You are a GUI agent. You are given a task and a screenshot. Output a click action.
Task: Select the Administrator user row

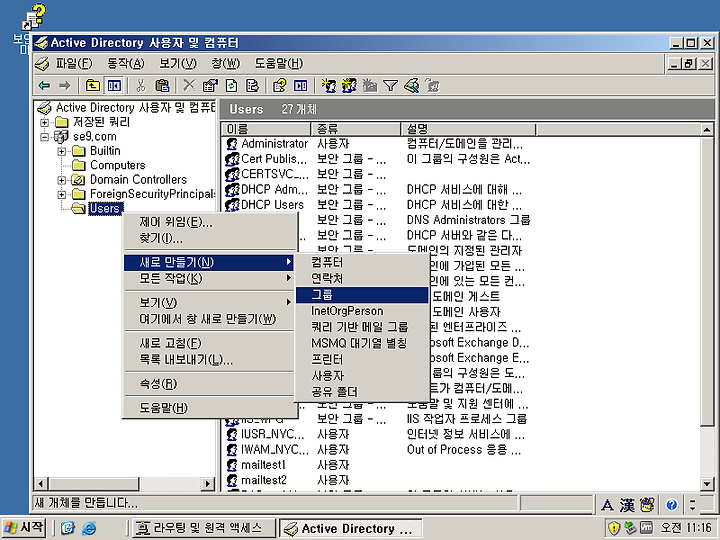pos(274,144)
